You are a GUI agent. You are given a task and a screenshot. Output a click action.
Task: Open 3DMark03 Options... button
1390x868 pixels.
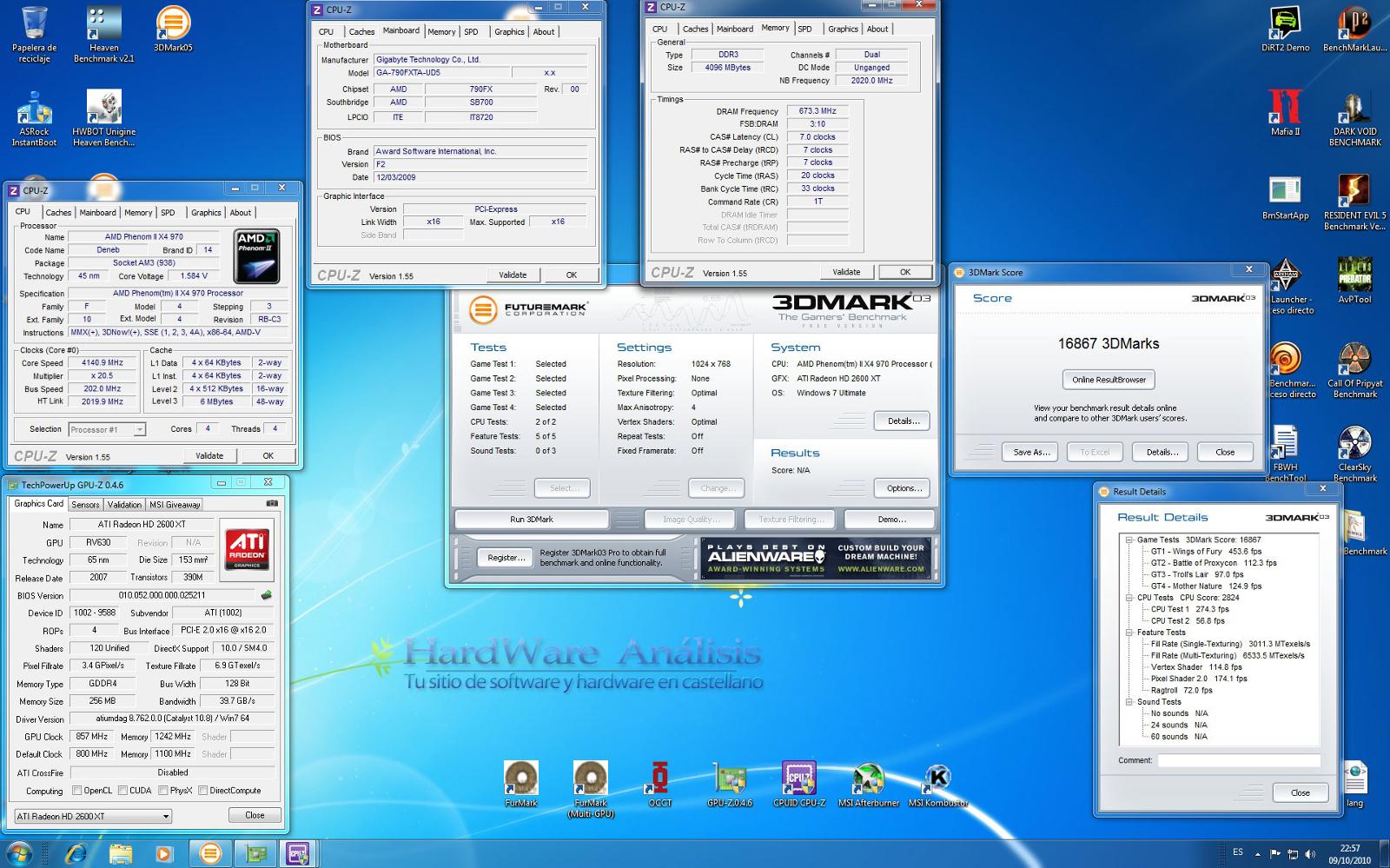click(903, 488)
